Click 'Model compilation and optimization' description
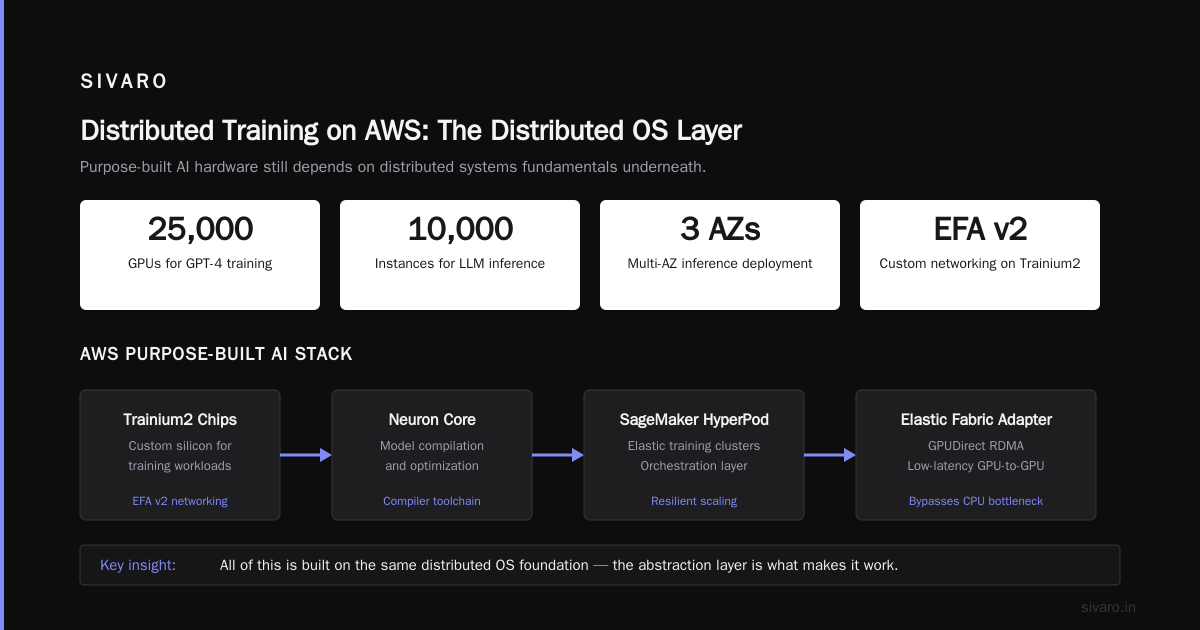The width and height of the screenshot is (1200, 630). (432, 456)
